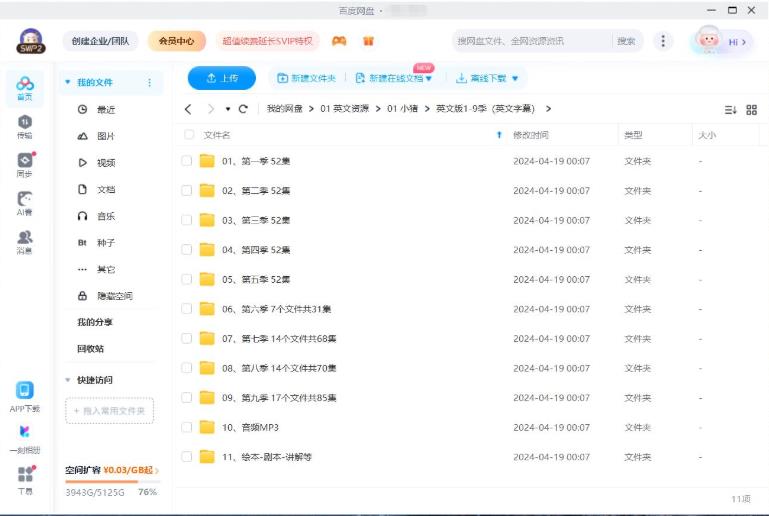Open the 空间扩容 price chevron
The height and width of the screenshot is (516, 769).
tap(156, 470)
